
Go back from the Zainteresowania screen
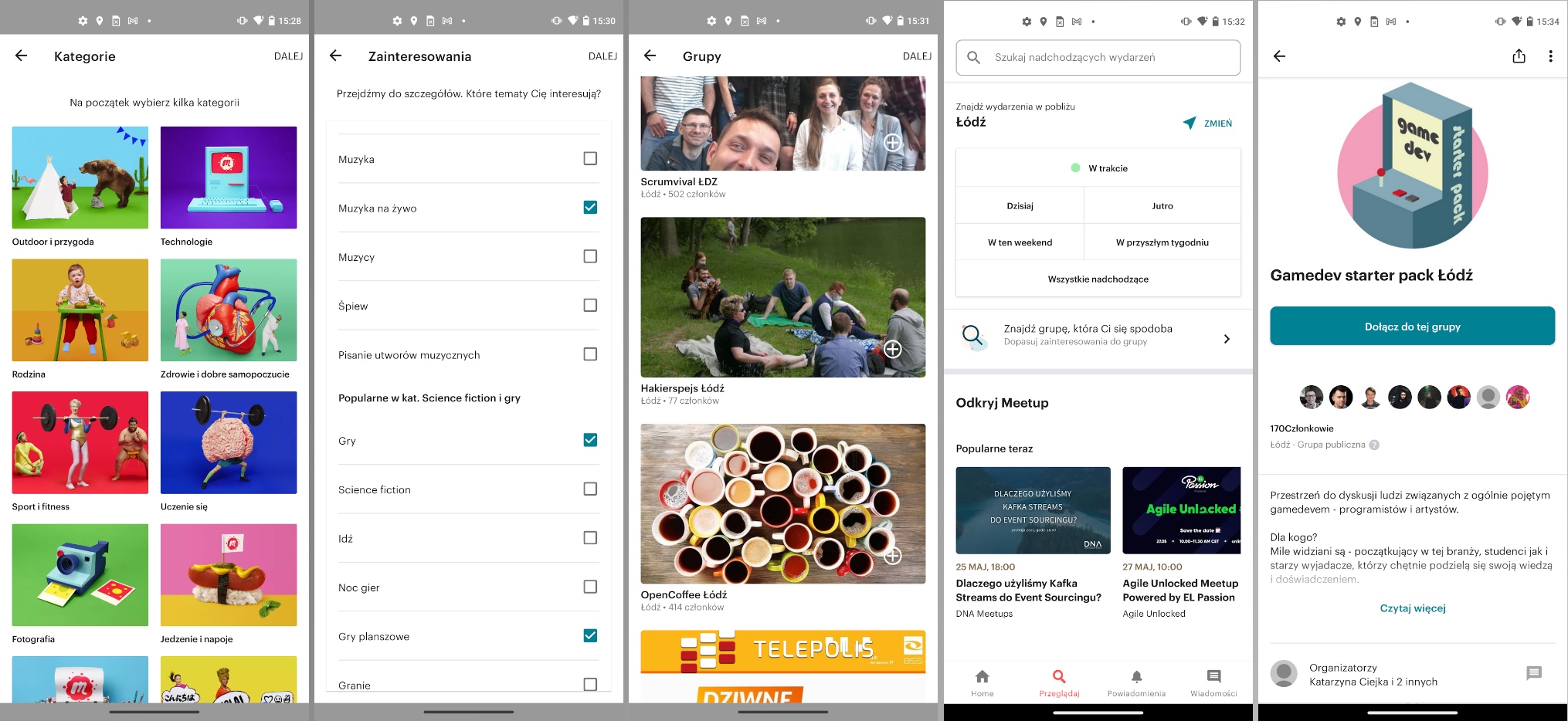click(x=335, y=56)
